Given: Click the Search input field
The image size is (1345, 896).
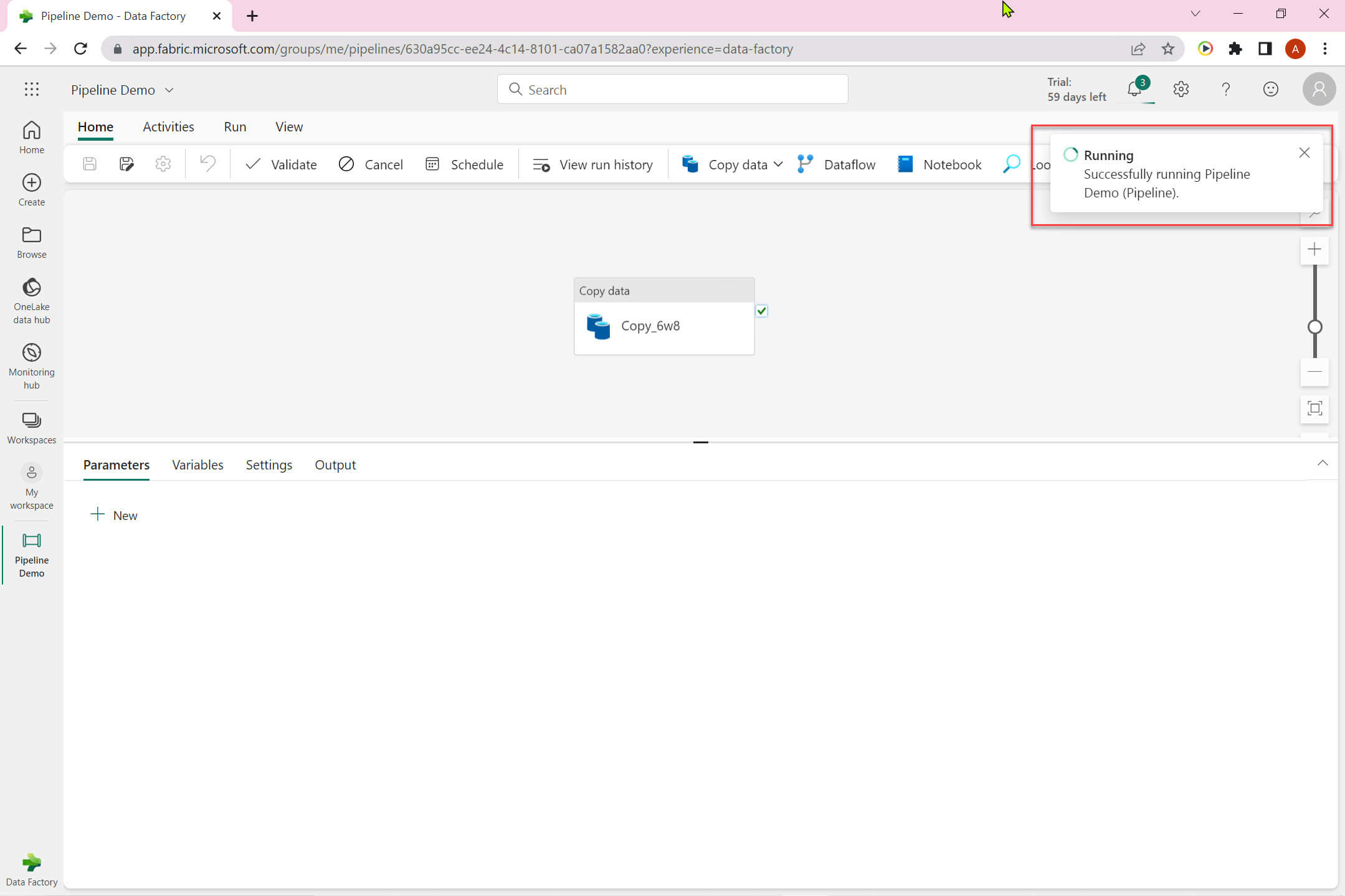Looking at the screenshot, I should (673, 90).
